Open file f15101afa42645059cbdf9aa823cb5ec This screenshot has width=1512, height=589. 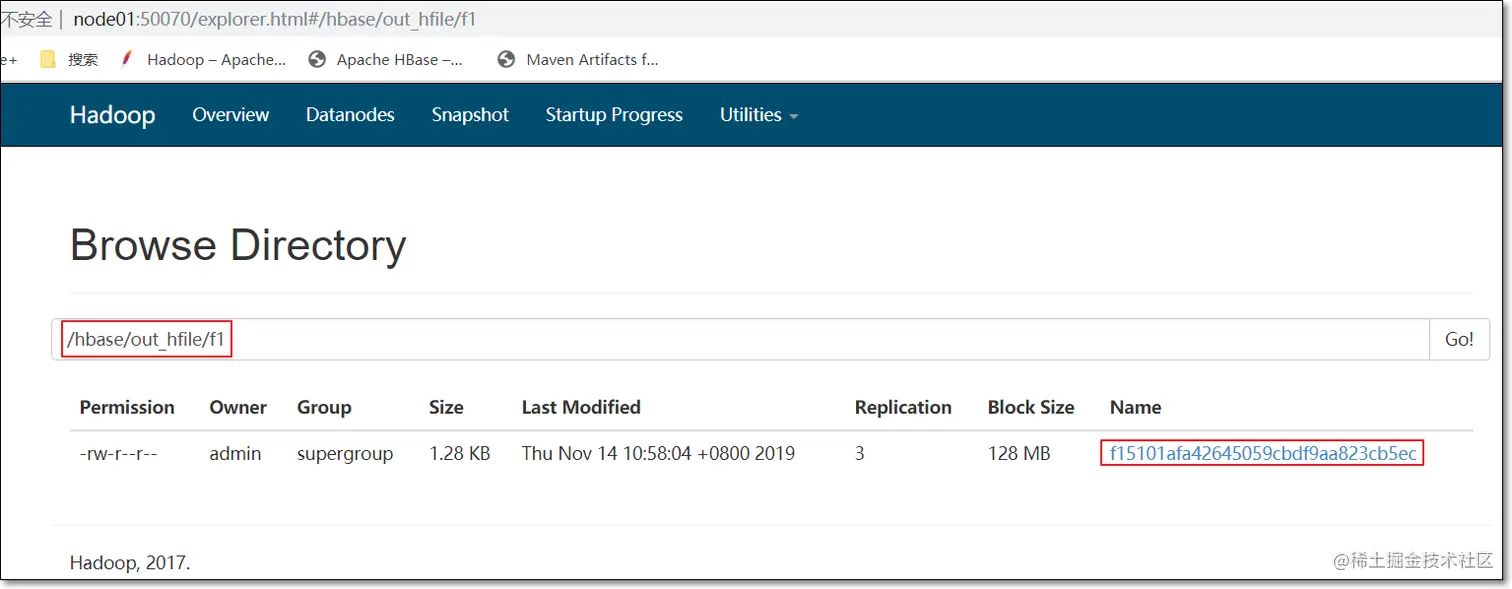1262,454
